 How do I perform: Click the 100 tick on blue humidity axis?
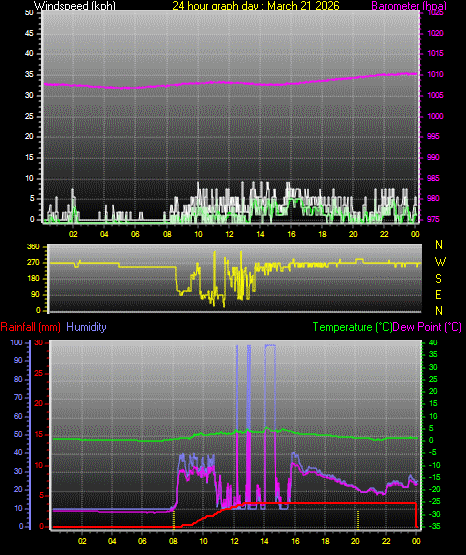16,342
